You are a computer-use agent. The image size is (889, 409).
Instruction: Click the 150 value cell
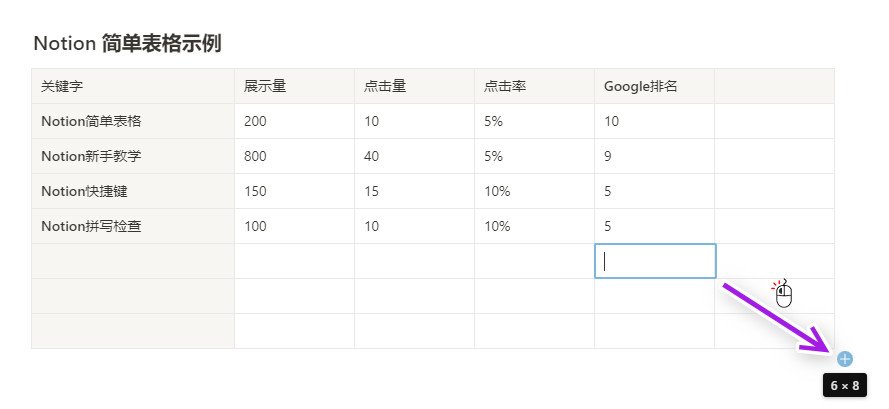pos(295,192)
